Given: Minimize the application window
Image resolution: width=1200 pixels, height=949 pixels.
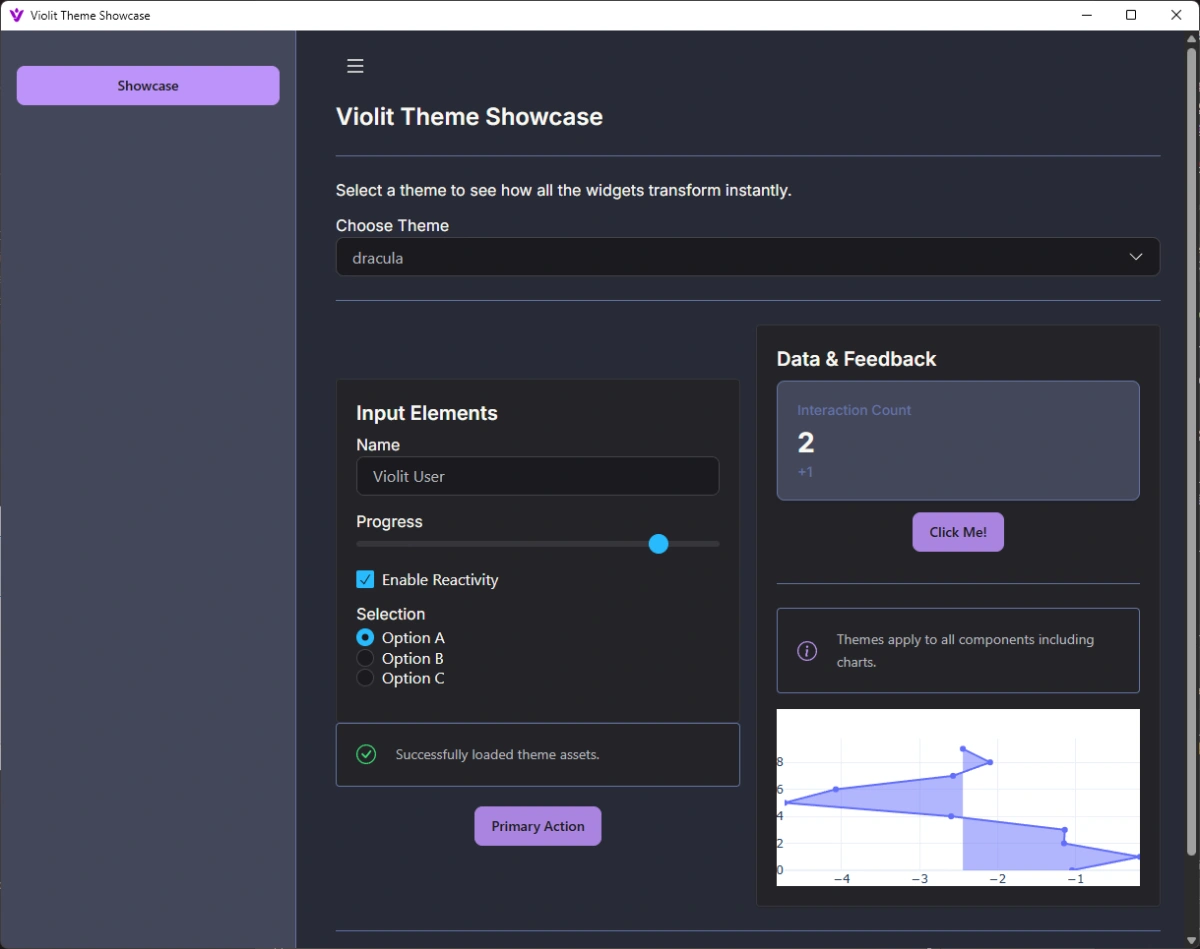Looking at the screenshot, I should click(1085, 15).
